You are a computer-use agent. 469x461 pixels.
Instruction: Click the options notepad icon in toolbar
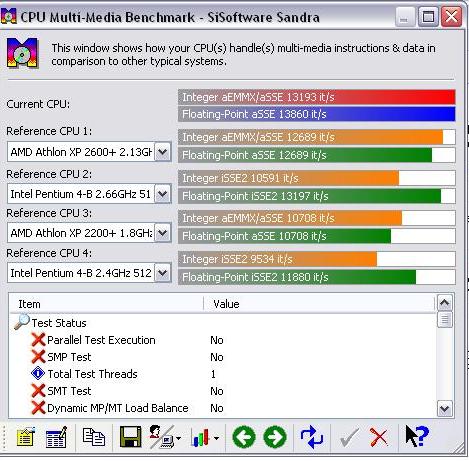(x=26, y=437)
